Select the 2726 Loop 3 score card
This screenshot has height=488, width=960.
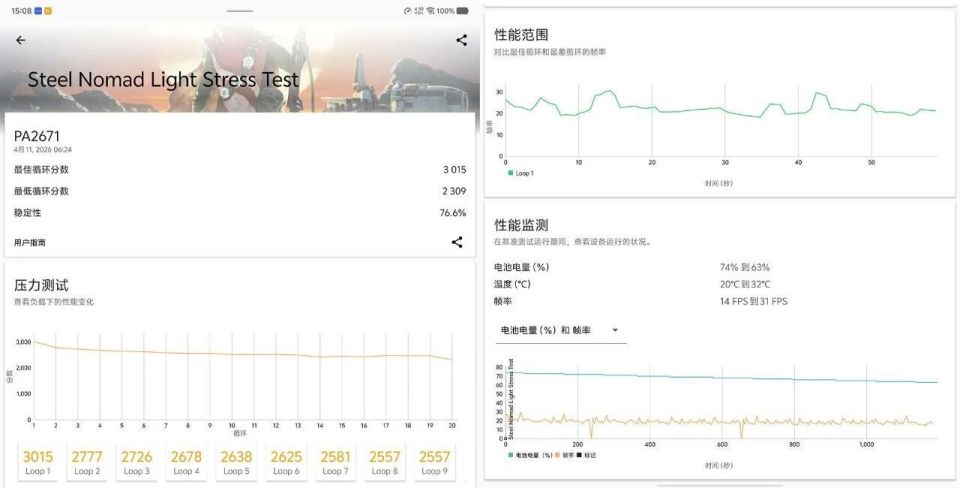(x=136, y=462)
